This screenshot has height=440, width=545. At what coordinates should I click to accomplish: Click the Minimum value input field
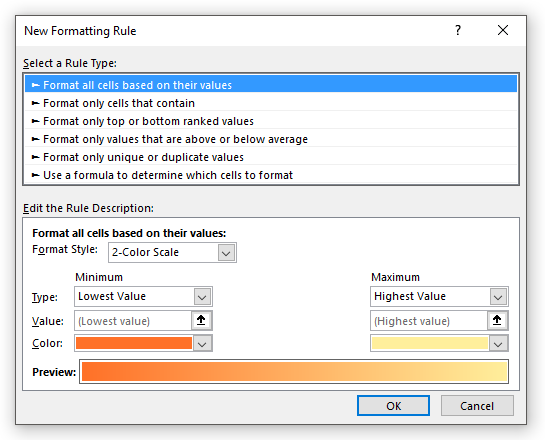coord(133,320)
